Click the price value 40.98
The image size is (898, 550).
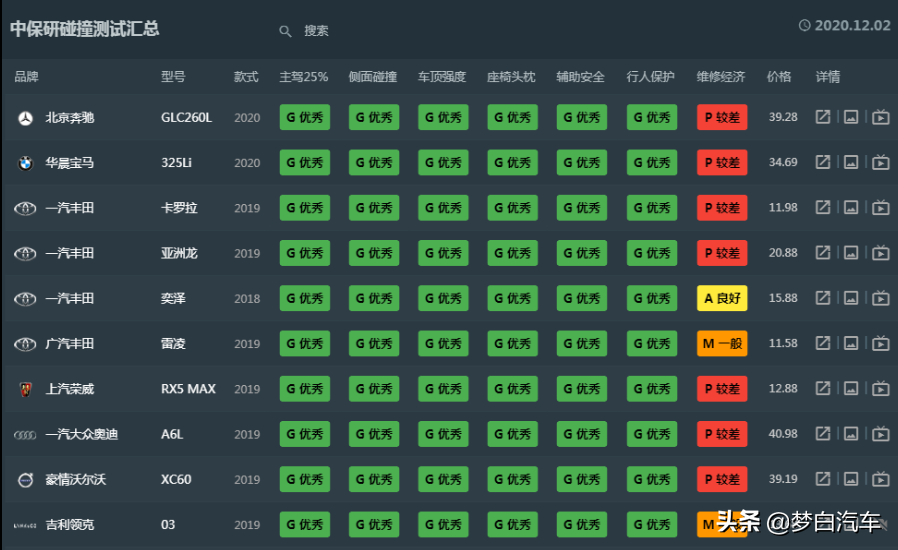[783, 434]
